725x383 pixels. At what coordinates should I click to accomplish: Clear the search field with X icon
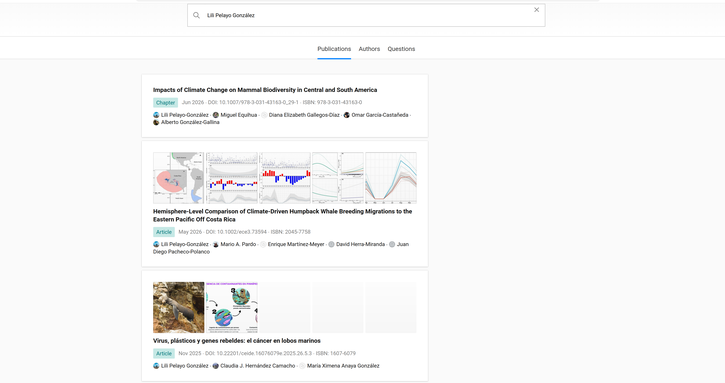coord(536,10)
